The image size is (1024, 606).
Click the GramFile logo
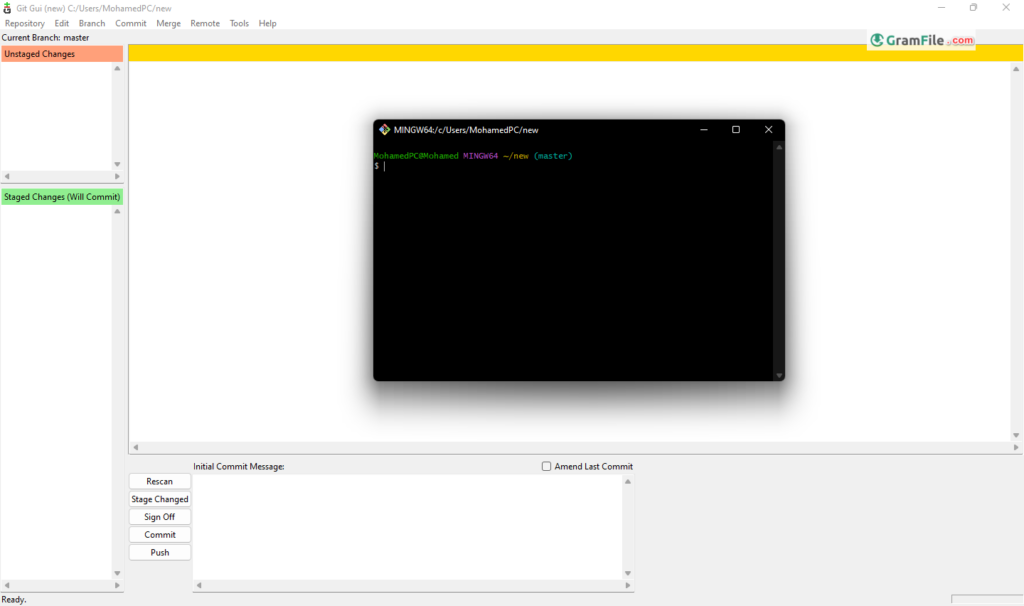tap(919, 41)
